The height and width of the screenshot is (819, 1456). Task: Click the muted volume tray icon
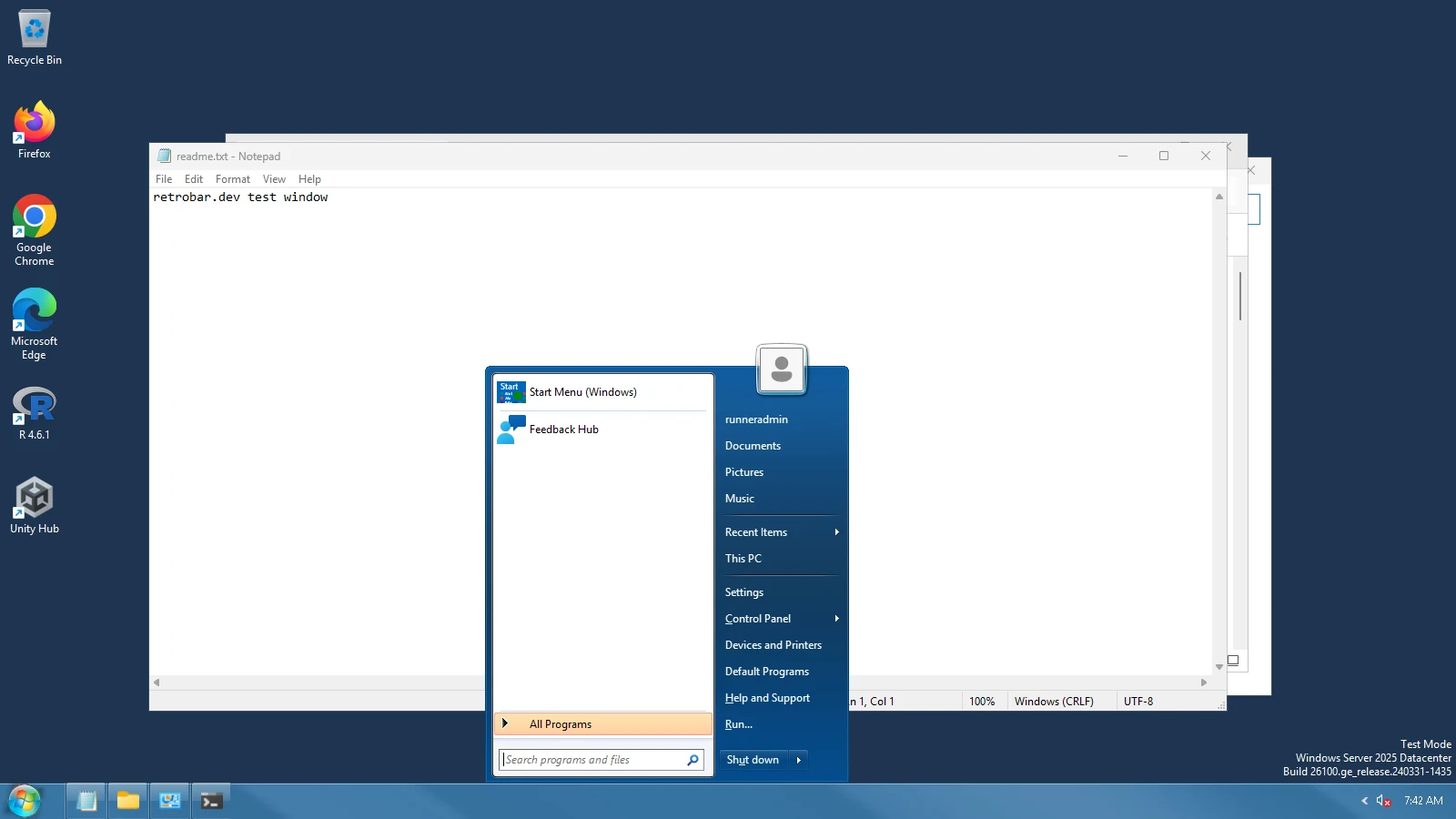1383,801
